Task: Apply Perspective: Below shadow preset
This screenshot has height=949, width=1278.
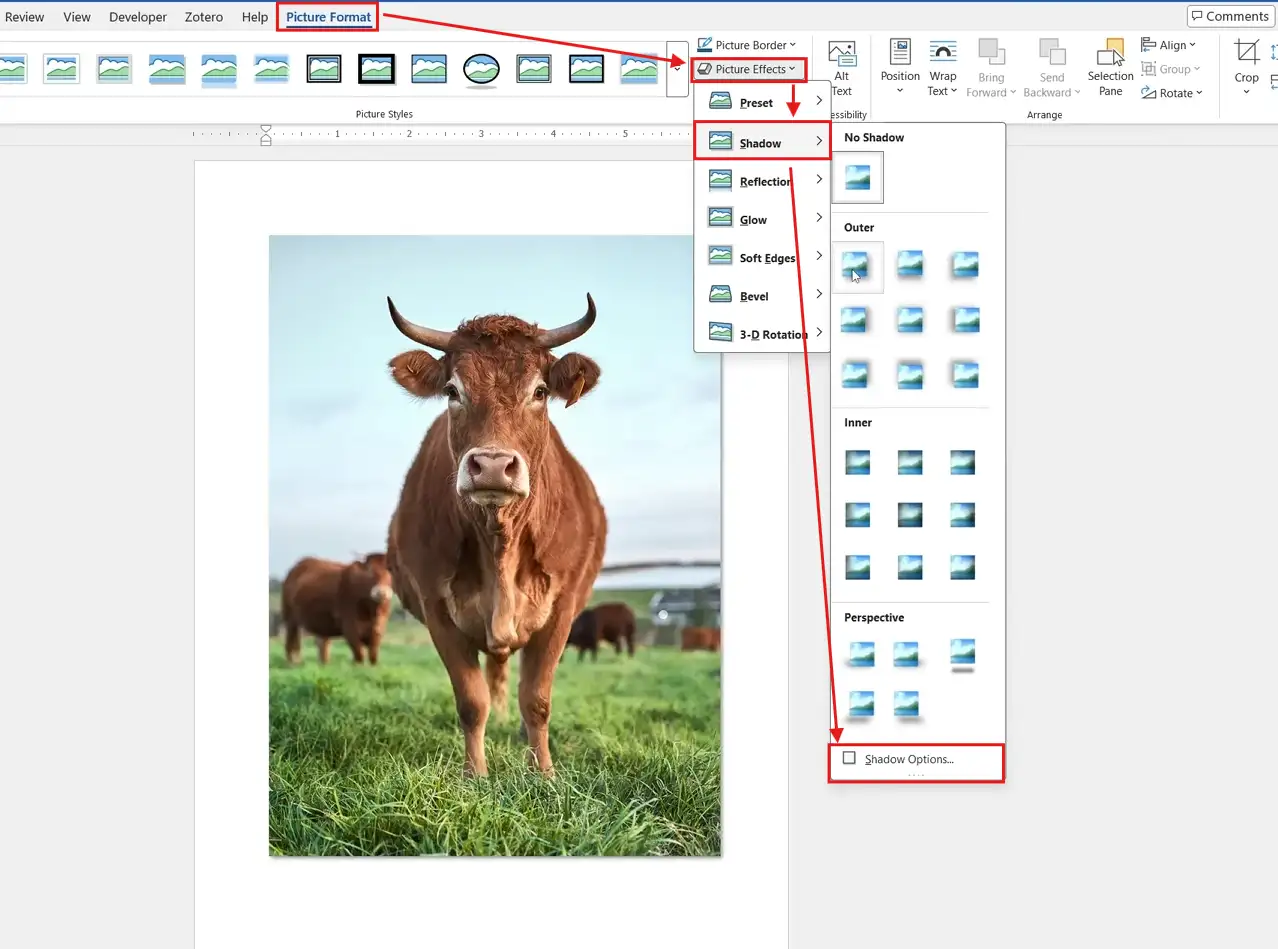Action: coord(964,656)
